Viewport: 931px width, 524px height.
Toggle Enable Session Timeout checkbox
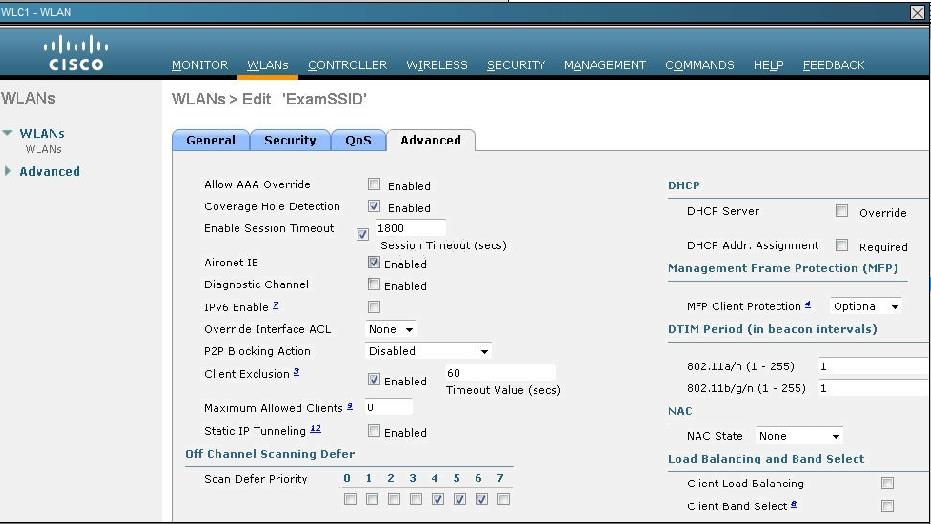pyautogui.click(x=363, y=234)
